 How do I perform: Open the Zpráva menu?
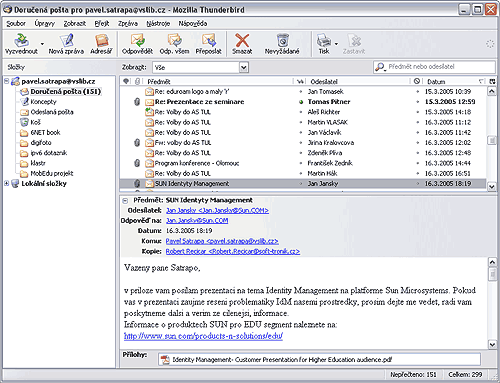click(128, 23)
